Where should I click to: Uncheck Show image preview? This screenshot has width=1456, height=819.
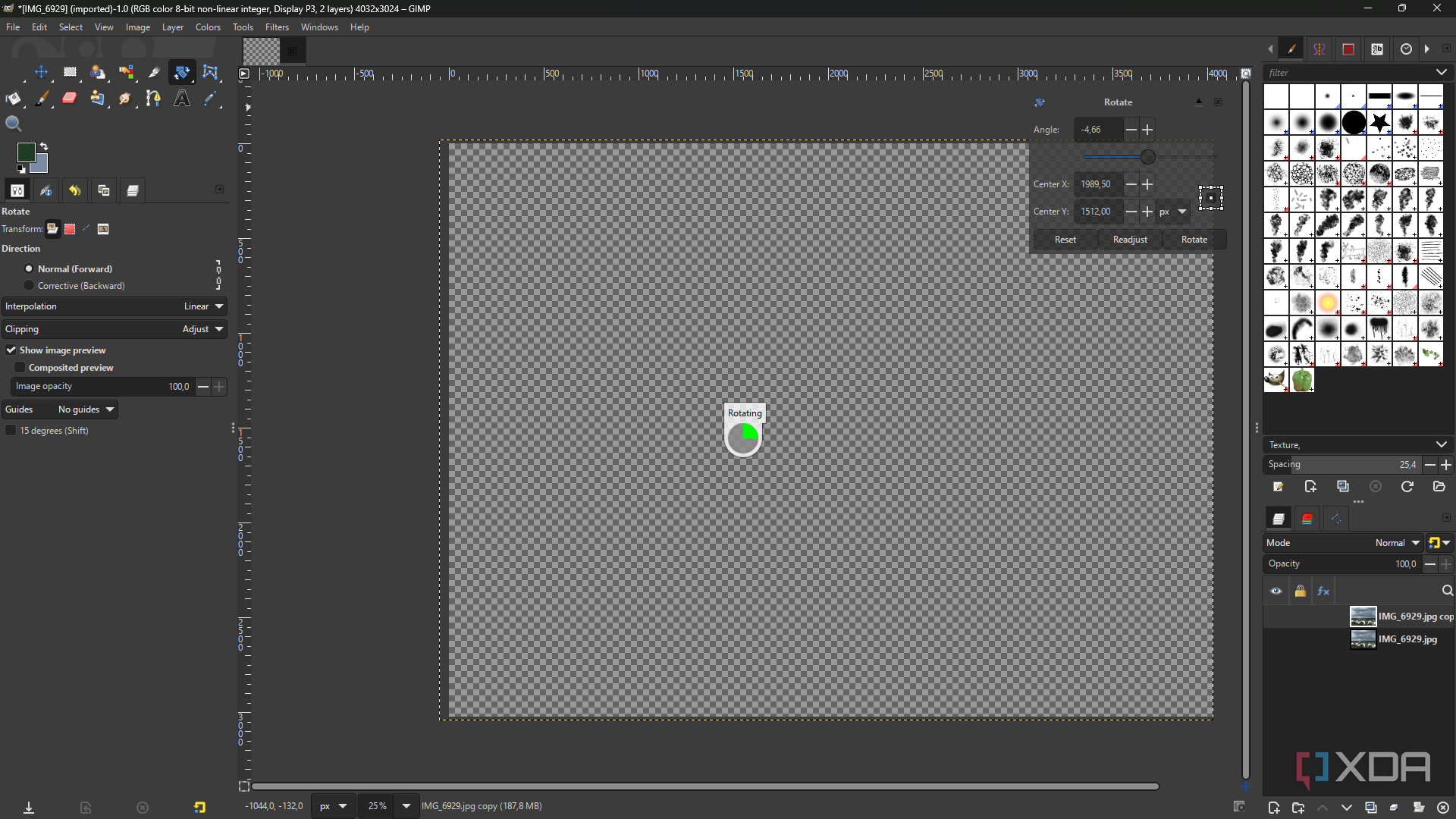coord(11,350)
